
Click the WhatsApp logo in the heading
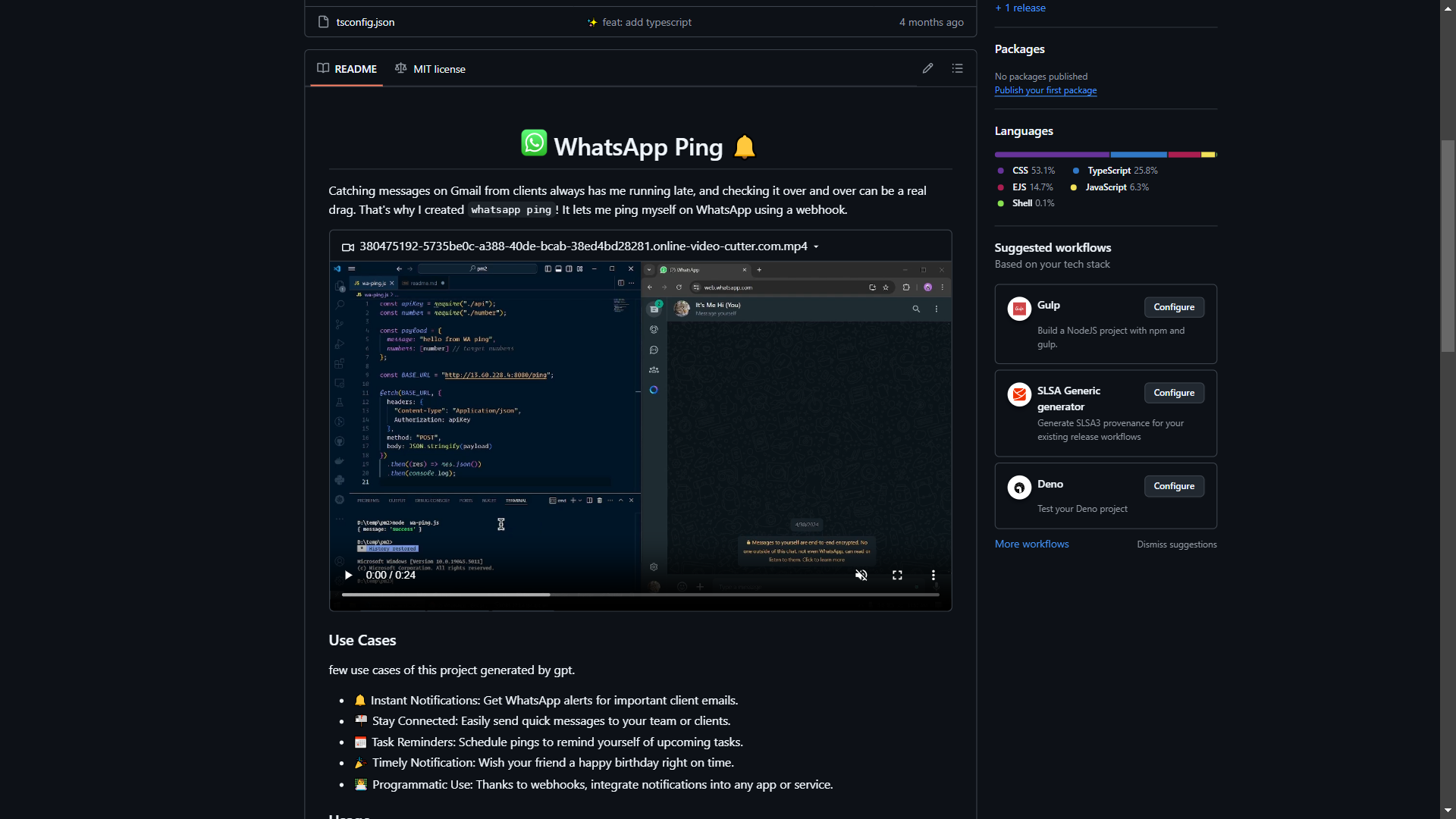tap(534, 143)
